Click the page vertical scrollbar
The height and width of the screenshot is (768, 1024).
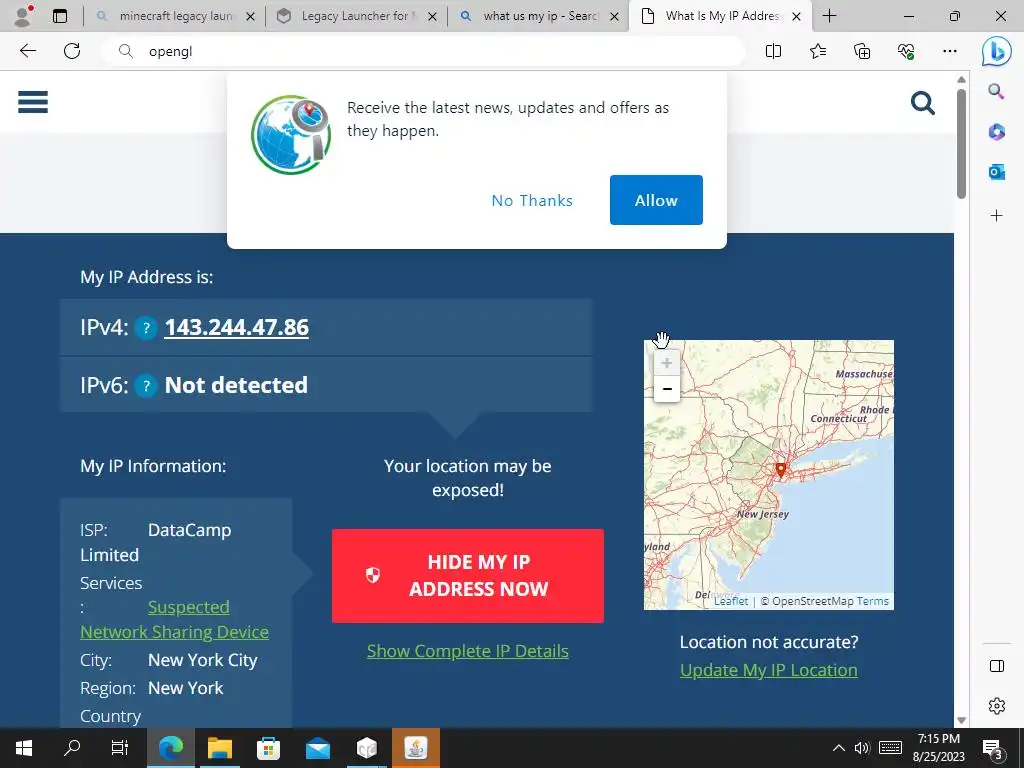pyautogui.click(x=961, y=144)
